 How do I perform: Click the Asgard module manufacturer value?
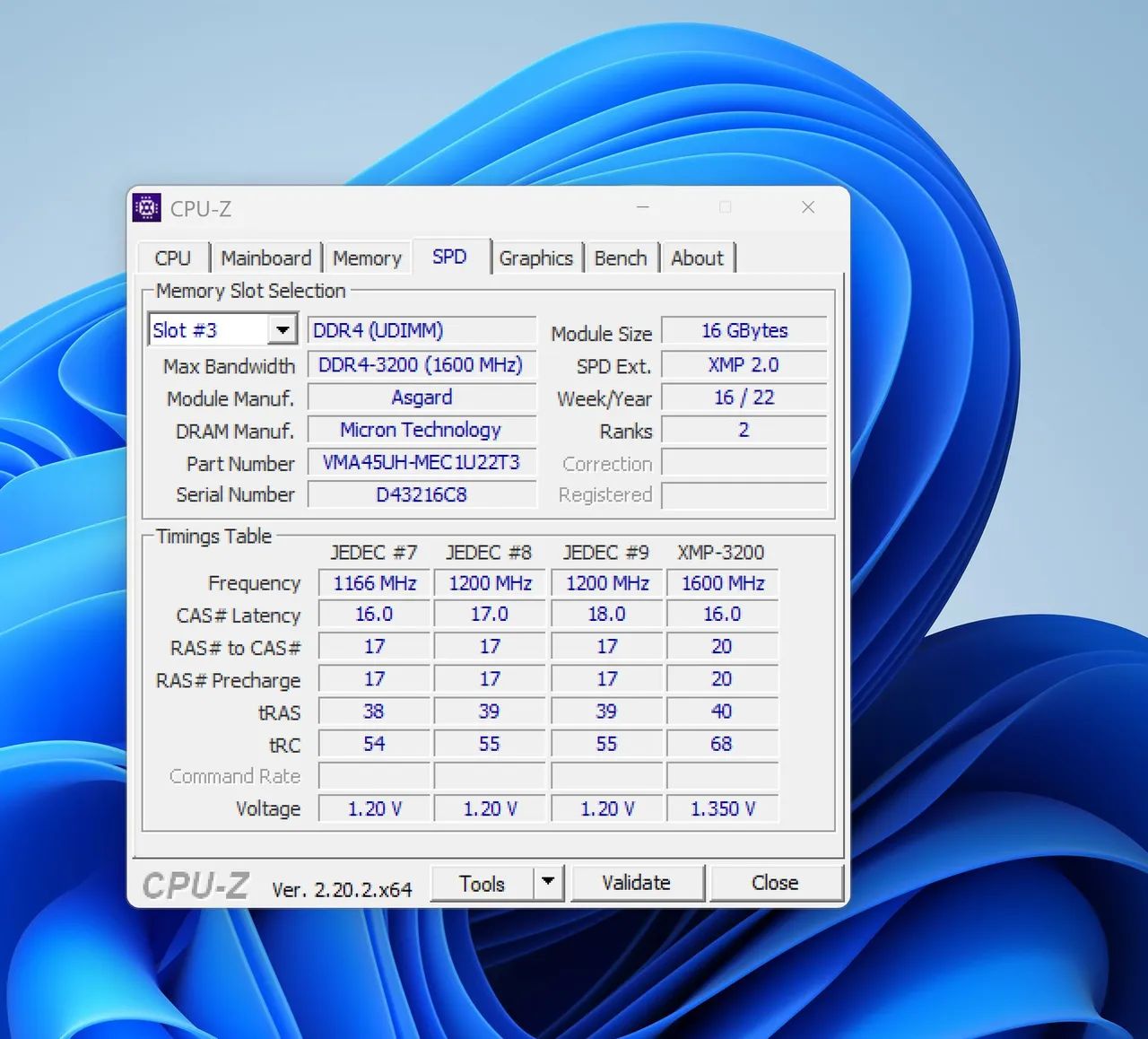[422, 397]
